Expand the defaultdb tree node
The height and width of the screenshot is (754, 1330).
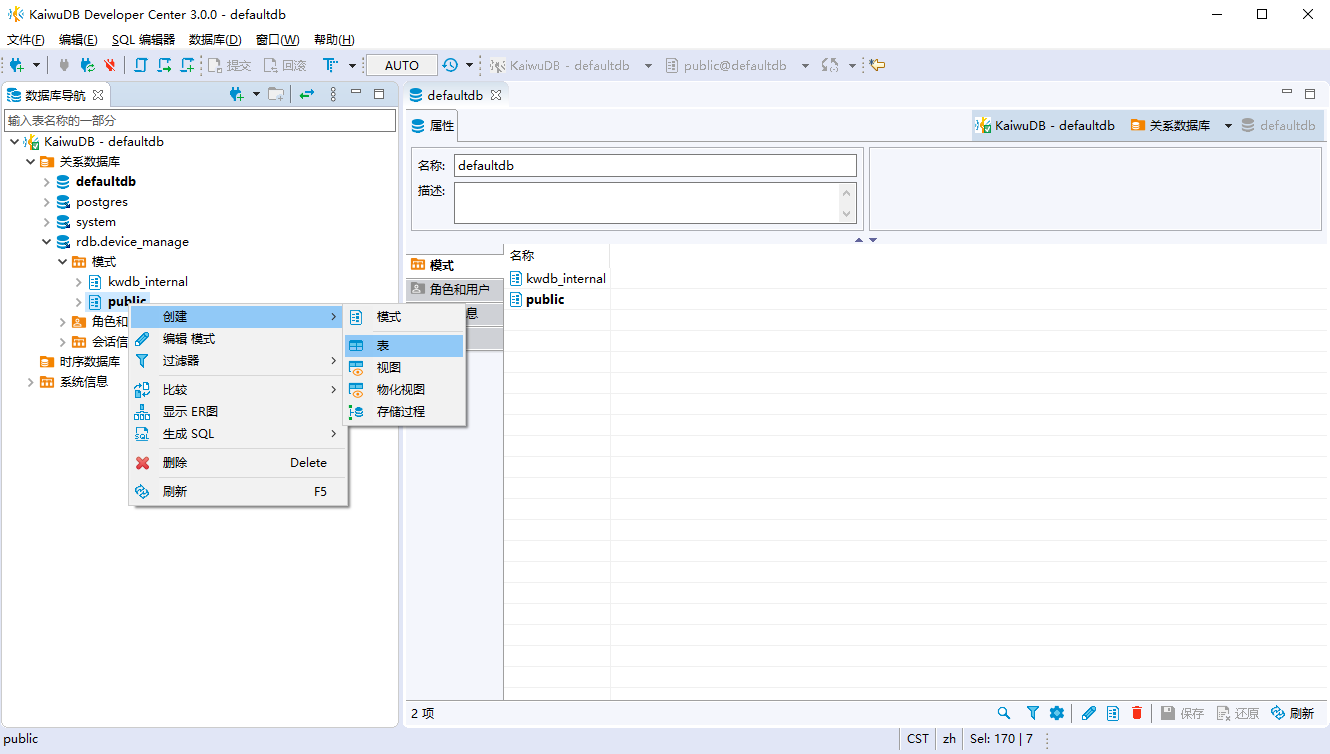(x=47, y=182)
